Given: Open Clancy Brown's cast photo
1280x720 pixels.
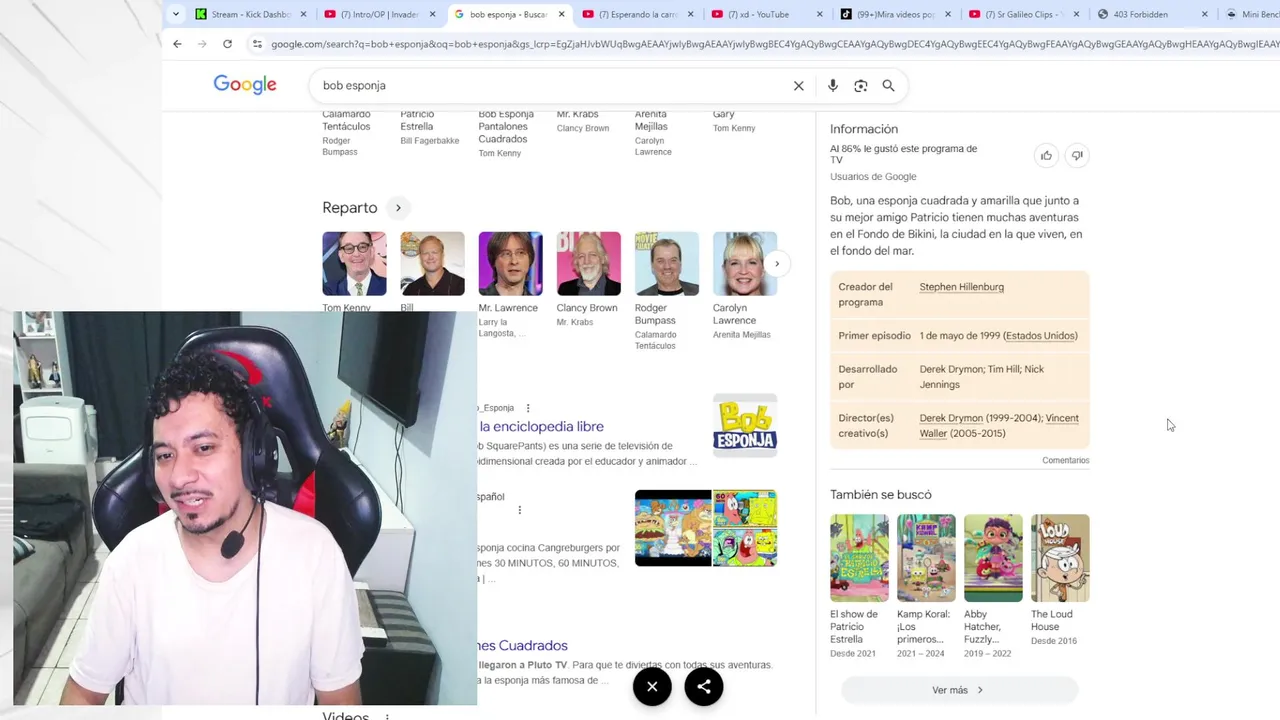Looking at the screenshot, I should click(x=588, y=264).
